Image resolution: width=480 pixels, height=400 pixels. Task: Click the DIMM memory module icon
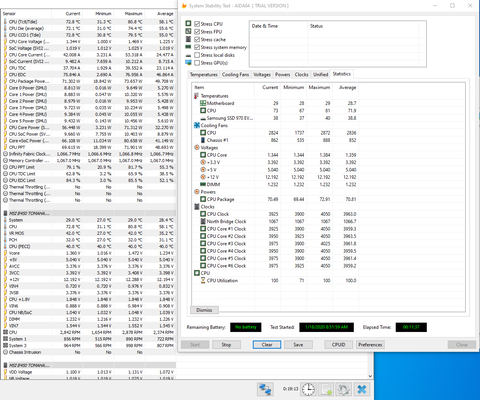coord(203,184)
